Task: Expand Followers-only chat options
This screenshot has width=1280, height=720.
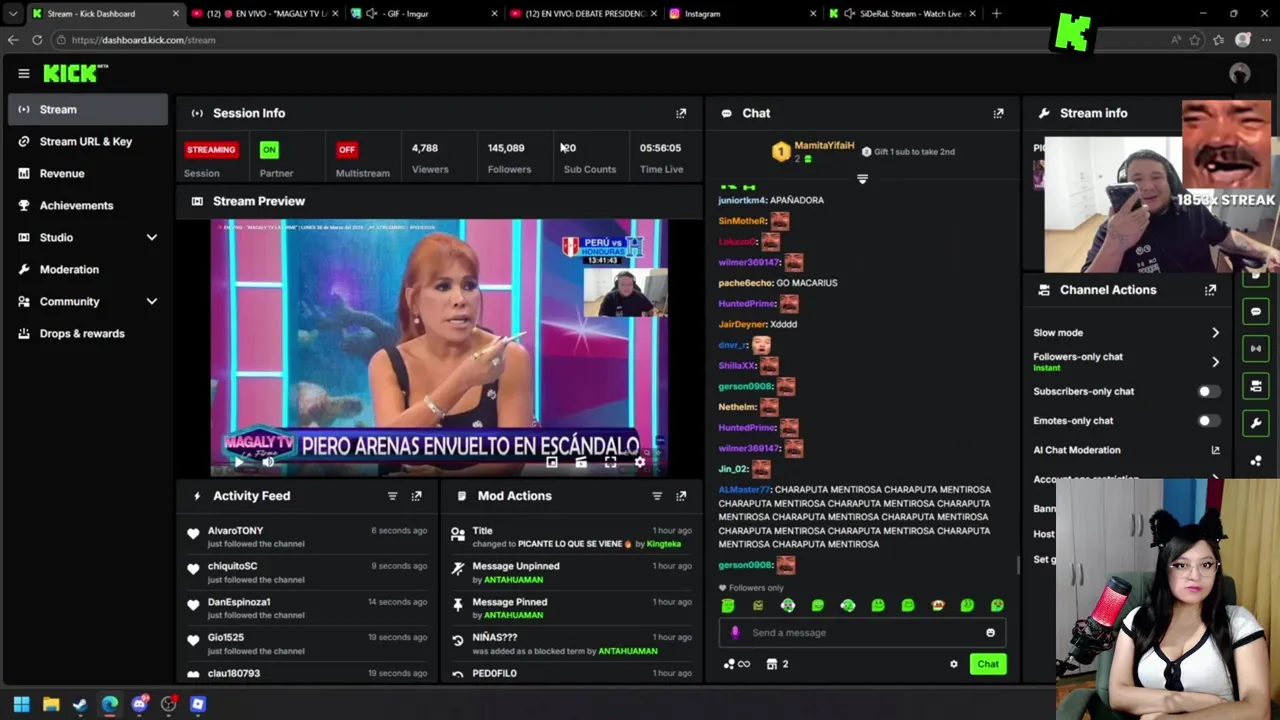Action: [x=1215, y=362]
